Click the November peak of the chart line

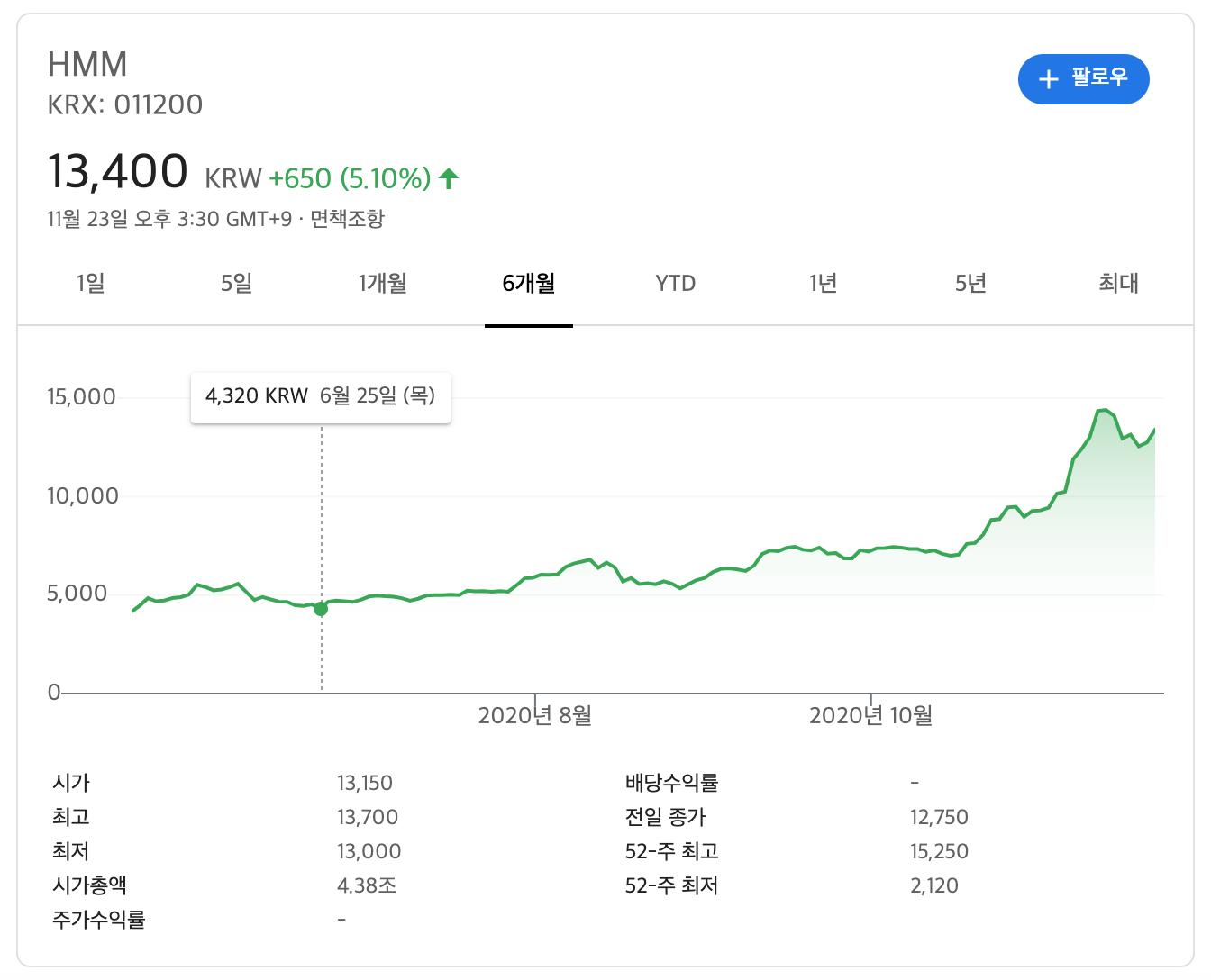pyautogui.click(x=1104, y=410)
